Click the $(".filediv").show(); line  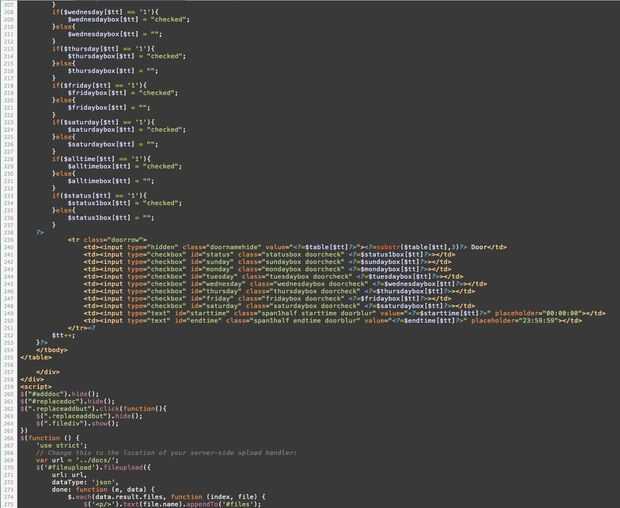point(78,423)
